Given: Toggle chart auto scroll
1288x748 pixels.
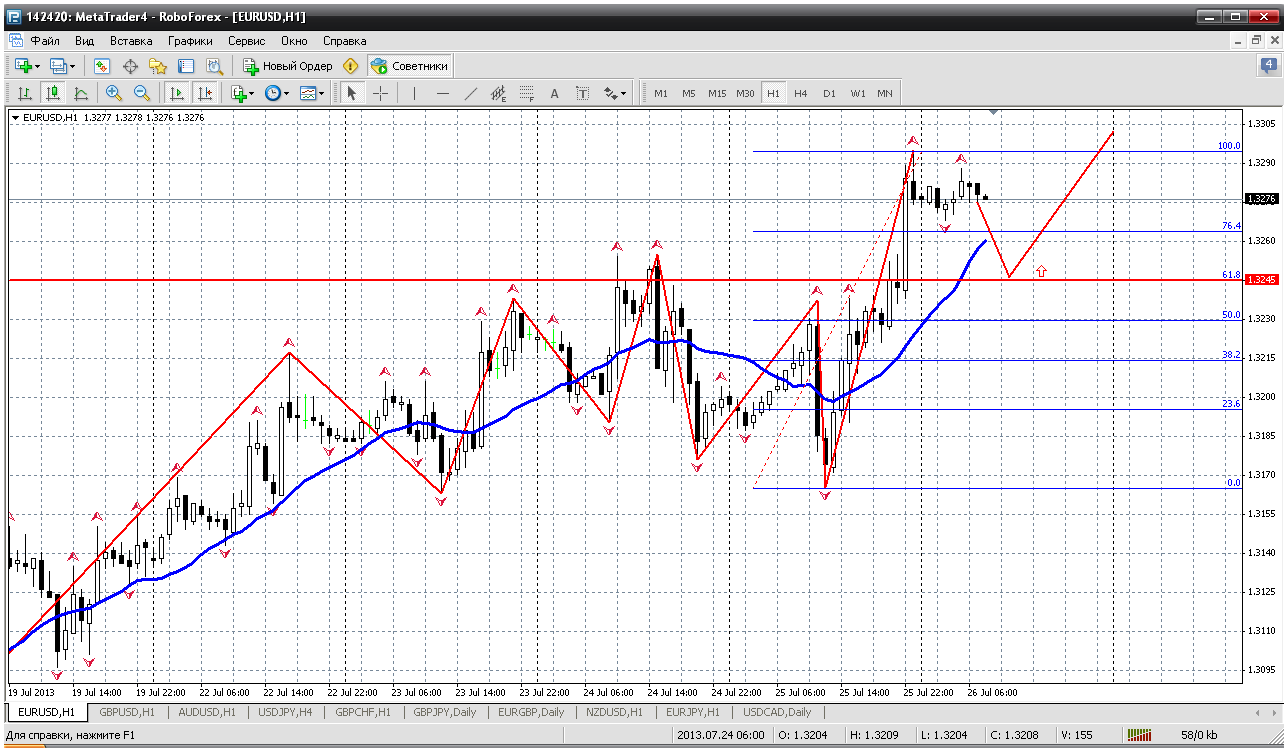Looking at the screenshot, I should tap(177, 93).
